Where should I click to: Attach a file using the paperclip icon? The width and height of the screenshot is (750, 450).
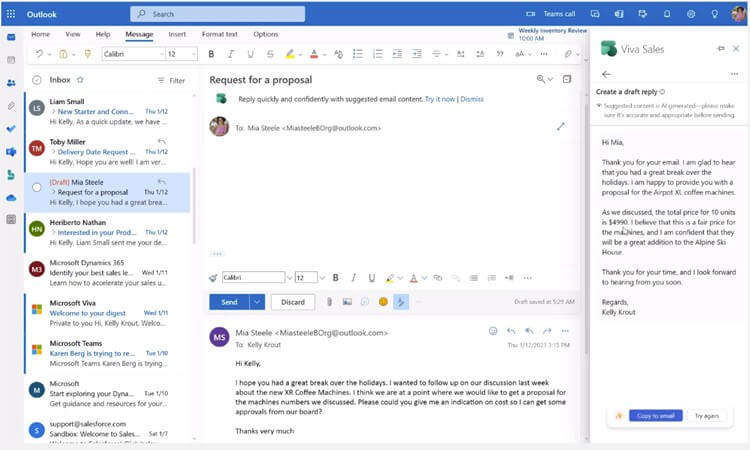tap(329, 302)
